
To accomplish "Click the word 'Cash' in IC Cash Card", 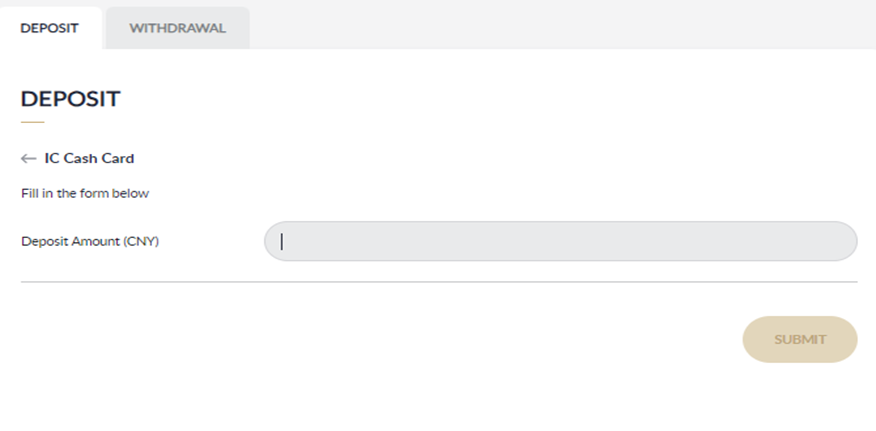I will tap(80, 158).
